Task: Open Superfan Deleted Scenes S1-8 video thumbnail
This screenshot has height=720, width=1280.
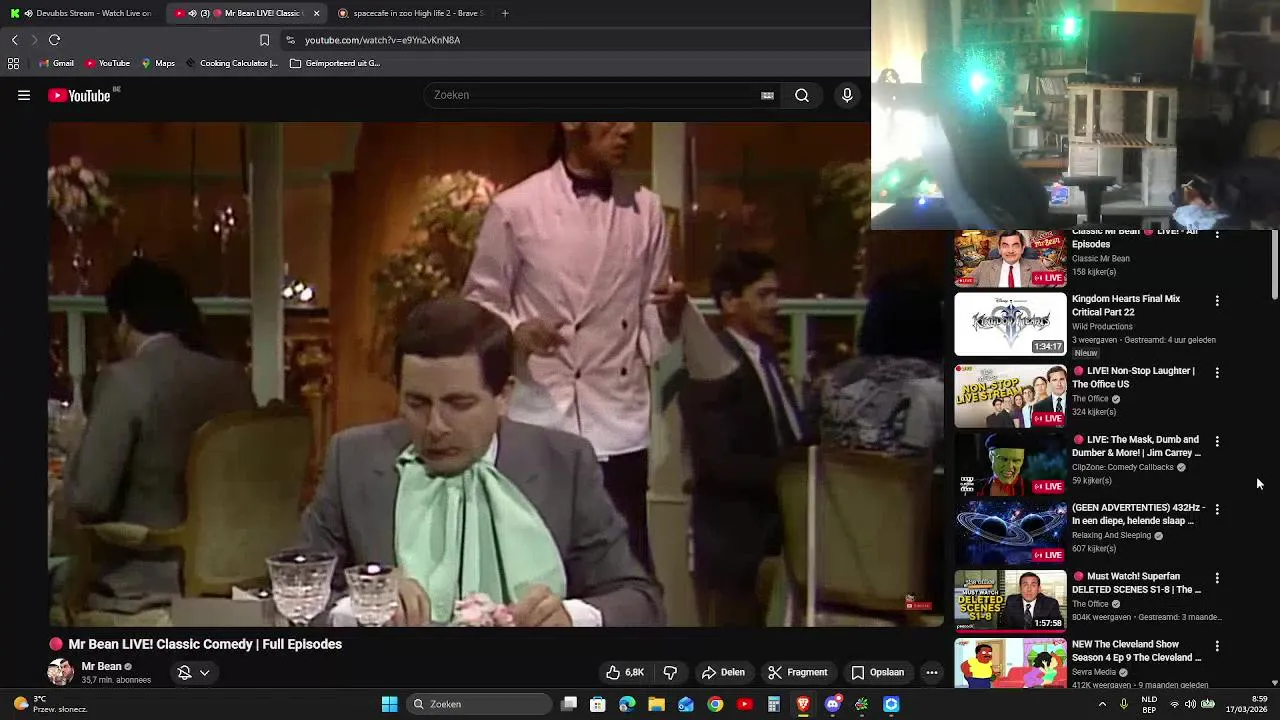Action: (1010, 601)
